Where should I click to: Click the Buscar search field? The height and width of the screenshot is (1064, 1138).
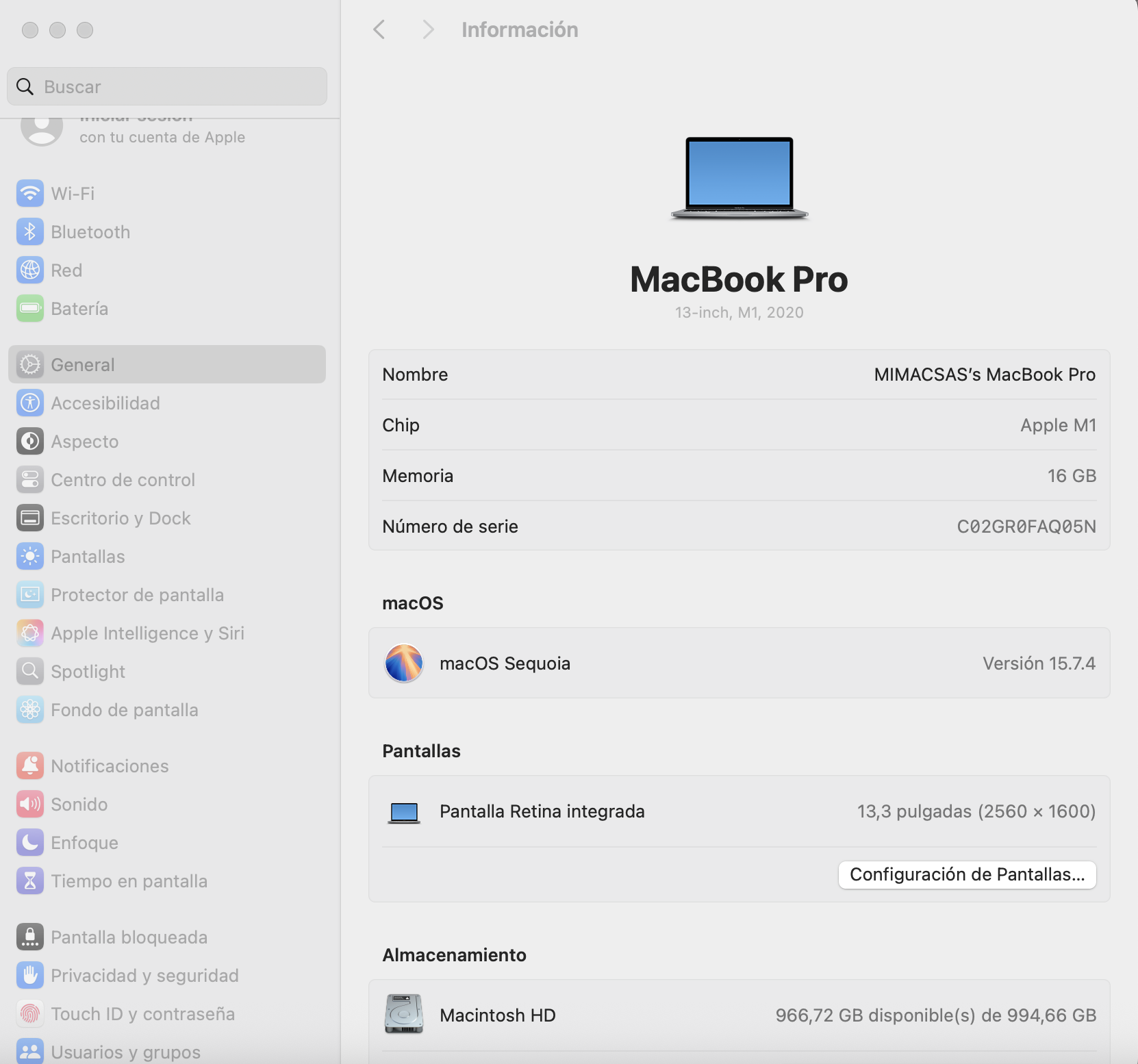pyautogui.click(x=167, y=87)
